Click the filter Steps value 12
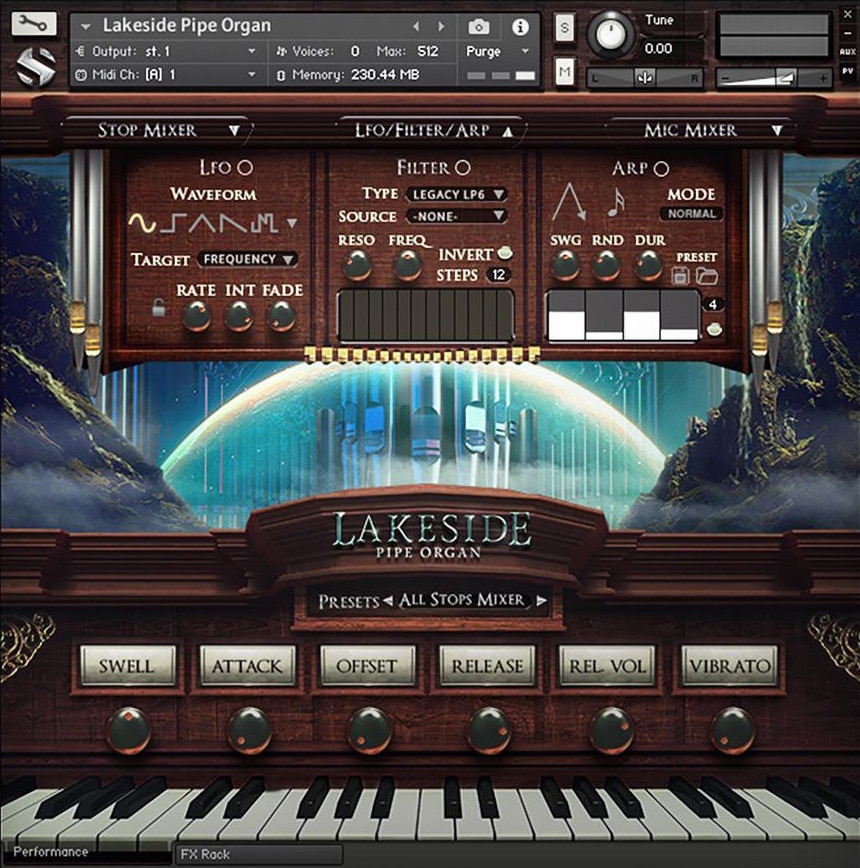Image resolution: width=860 pixels, height=868 pixels. coord(498,275)
